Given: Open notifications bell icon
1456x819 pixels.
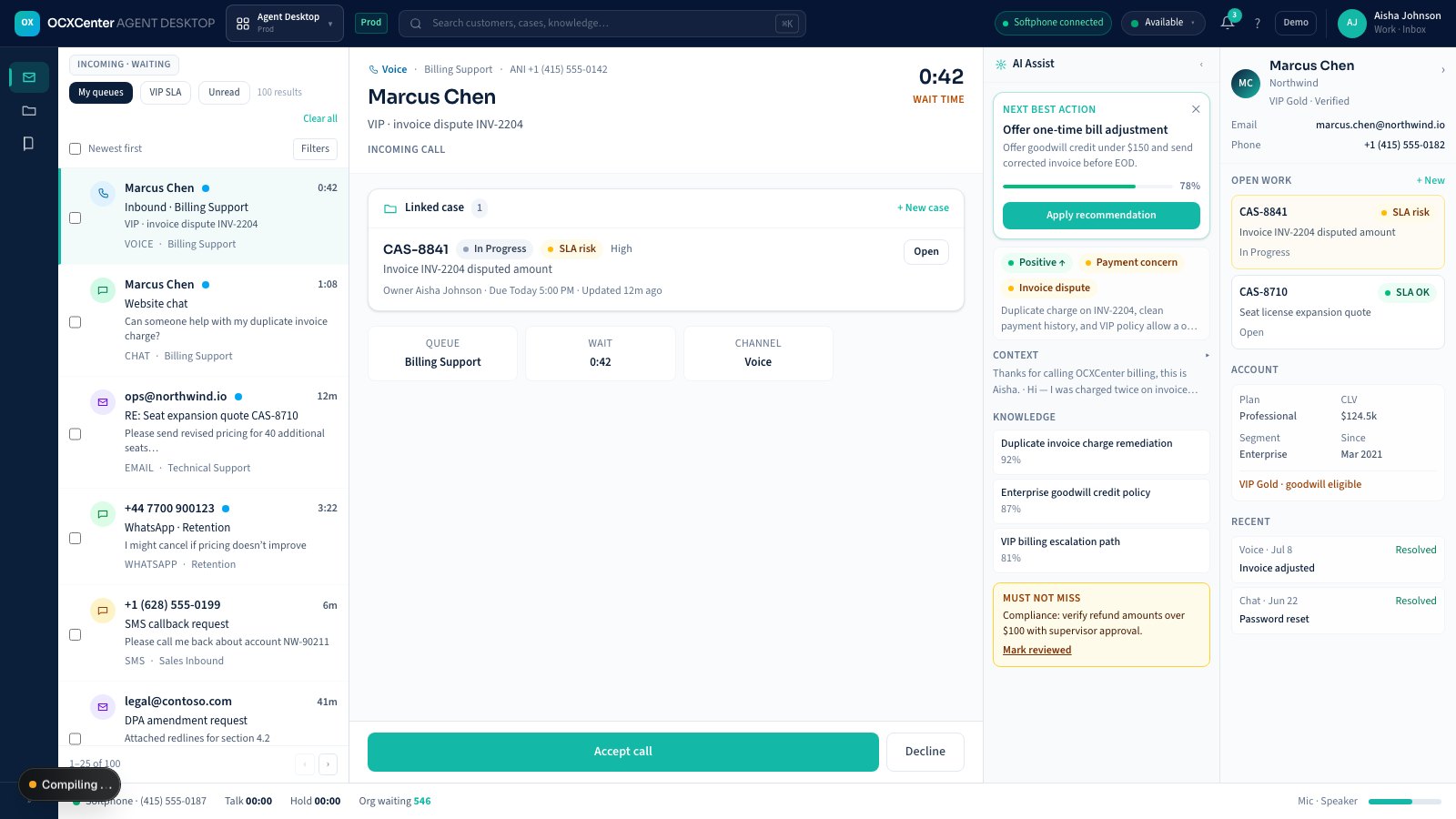Looking at the screenshot, I should pos(1228,23).
